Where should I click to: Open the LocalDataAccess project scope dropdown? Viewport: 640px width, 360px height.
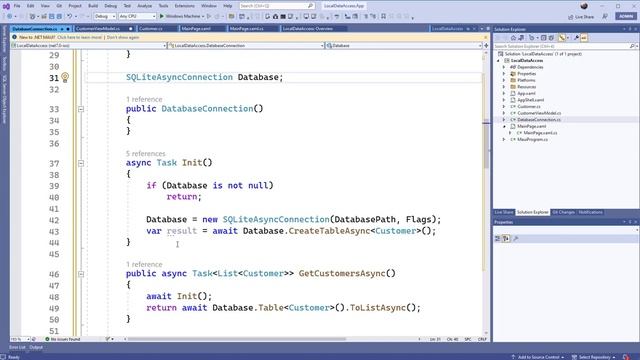[164, 46]
